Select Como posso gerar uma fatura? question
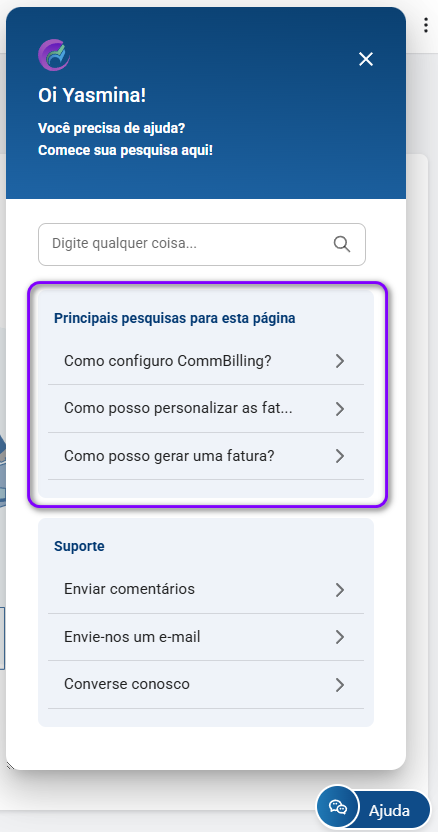The image size is (438, 832). (x=206, y=456)
